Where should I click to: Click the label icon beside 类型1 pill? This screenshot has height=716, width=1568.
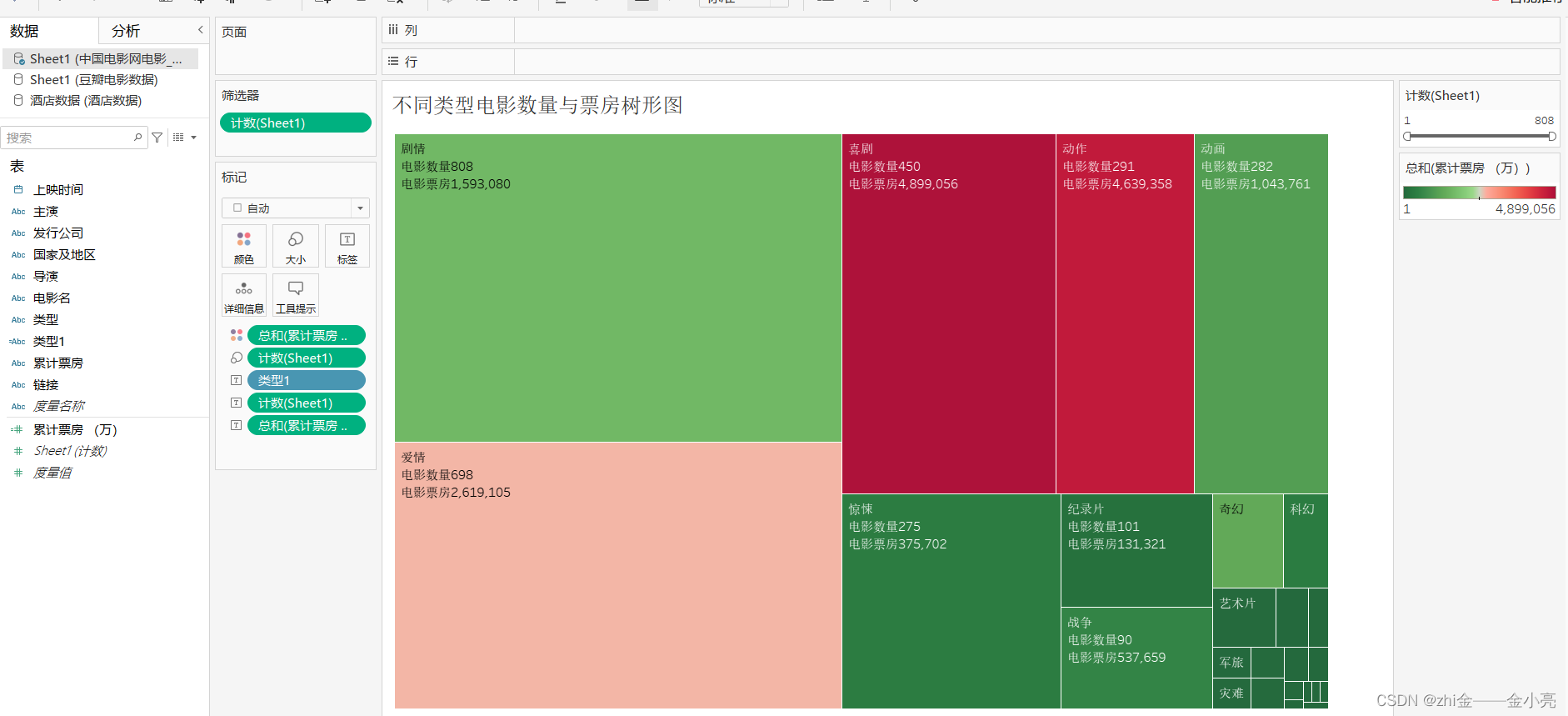click(x=237, y=380)
